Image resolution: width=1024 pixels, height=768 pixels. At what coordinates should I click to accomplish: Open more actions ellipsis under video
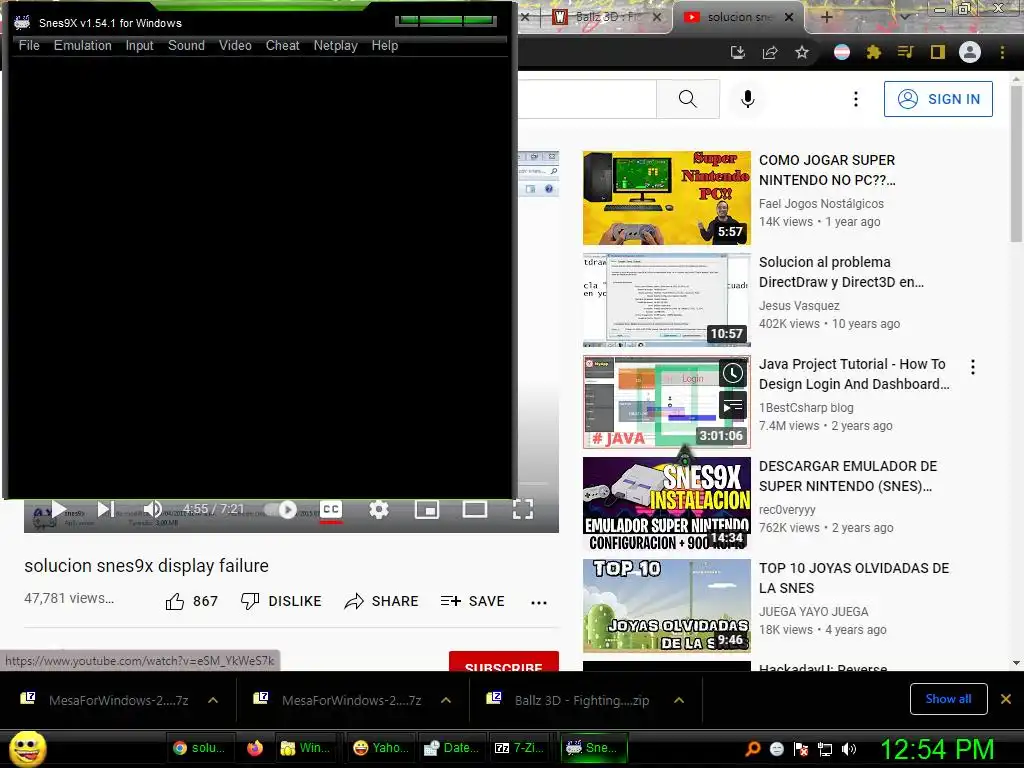[539, 602]
